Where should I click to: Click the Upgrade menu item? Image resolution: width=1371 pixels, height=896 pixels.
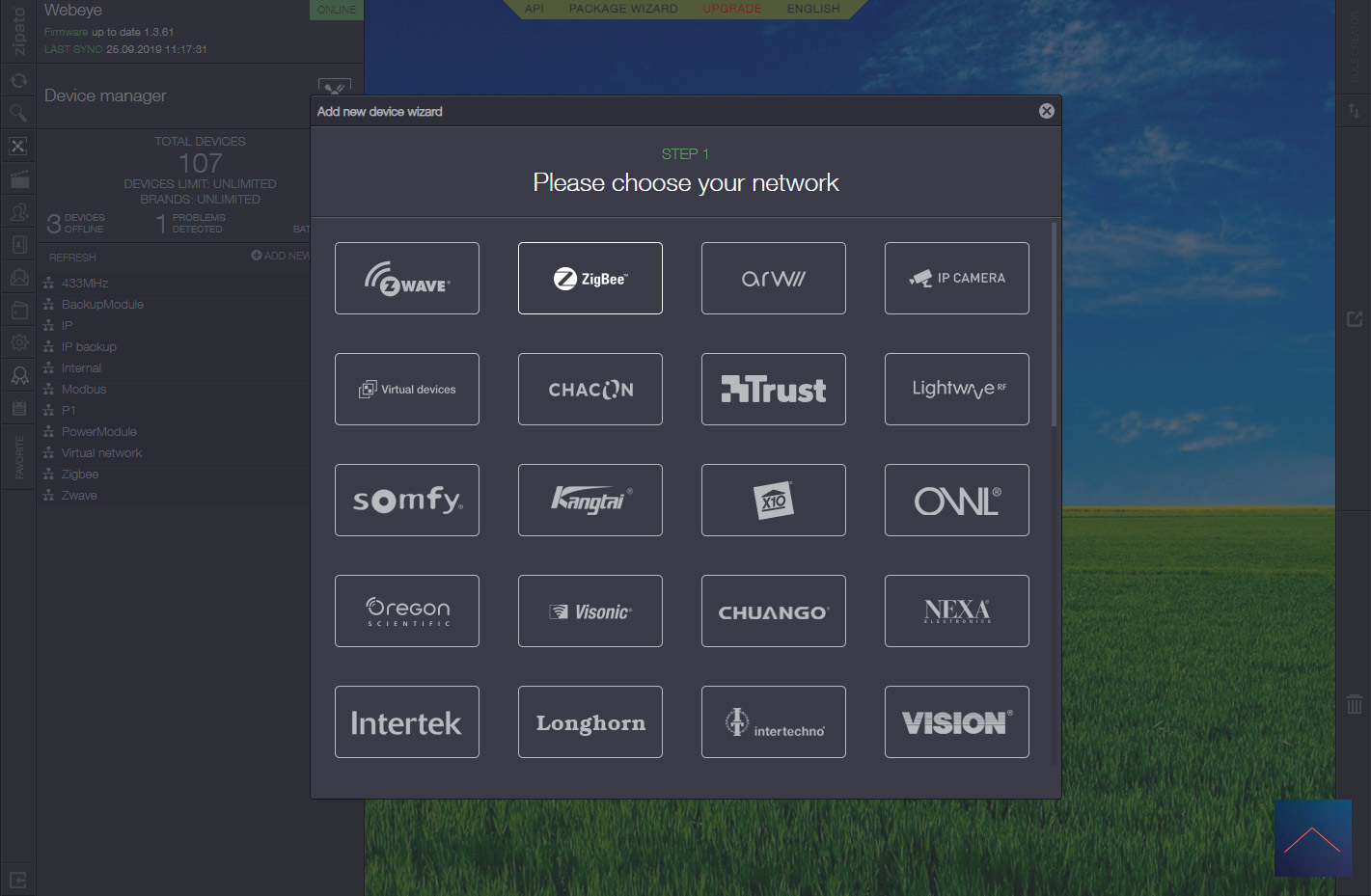click(x=732, y=9)
